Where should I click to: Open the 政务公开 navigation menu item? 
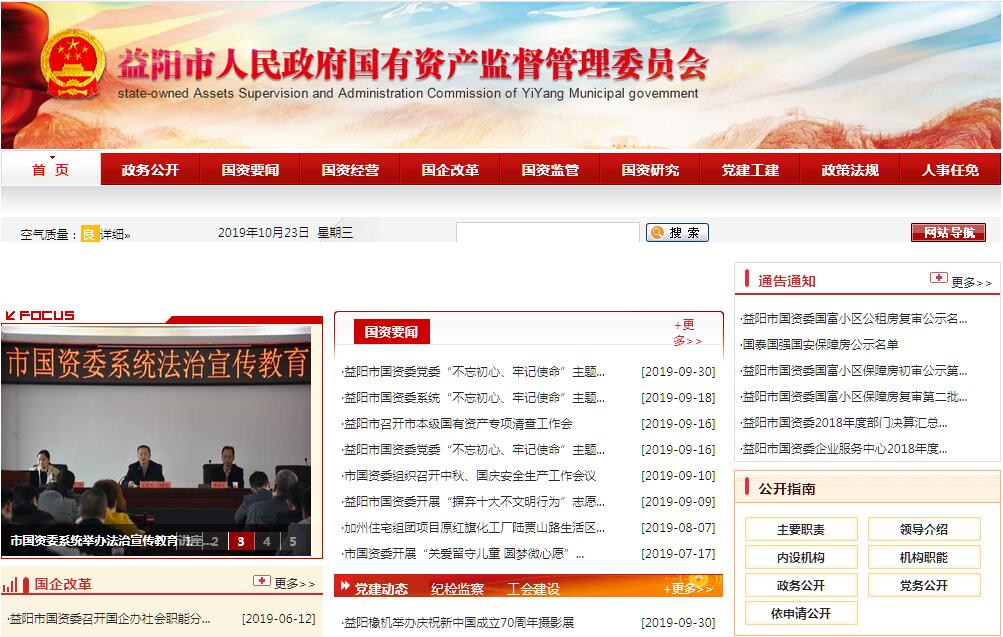pyautogui.click(x=150, y=170)
